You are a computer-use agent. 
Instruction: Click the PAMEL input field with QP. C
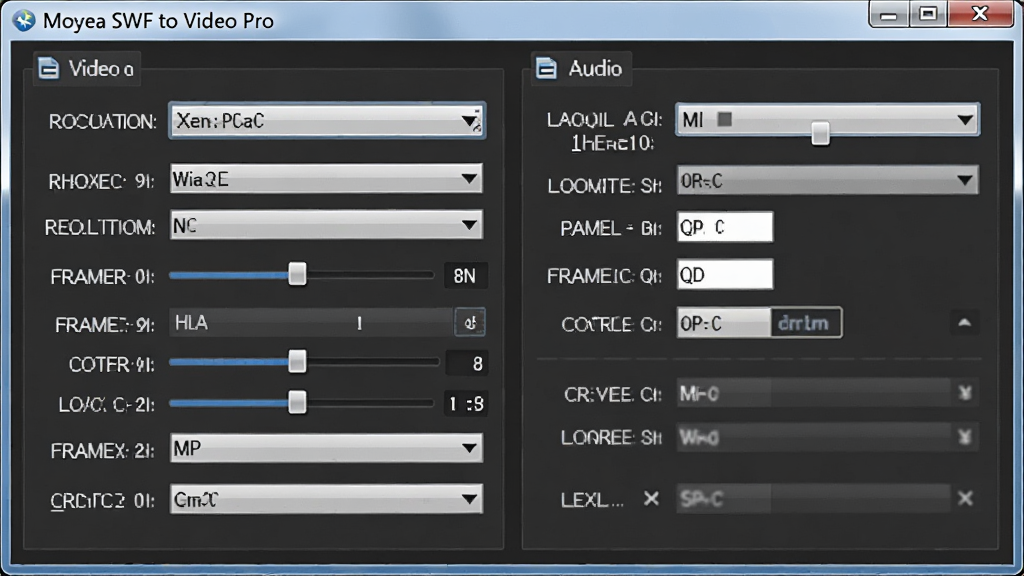[x=725, y=227]
